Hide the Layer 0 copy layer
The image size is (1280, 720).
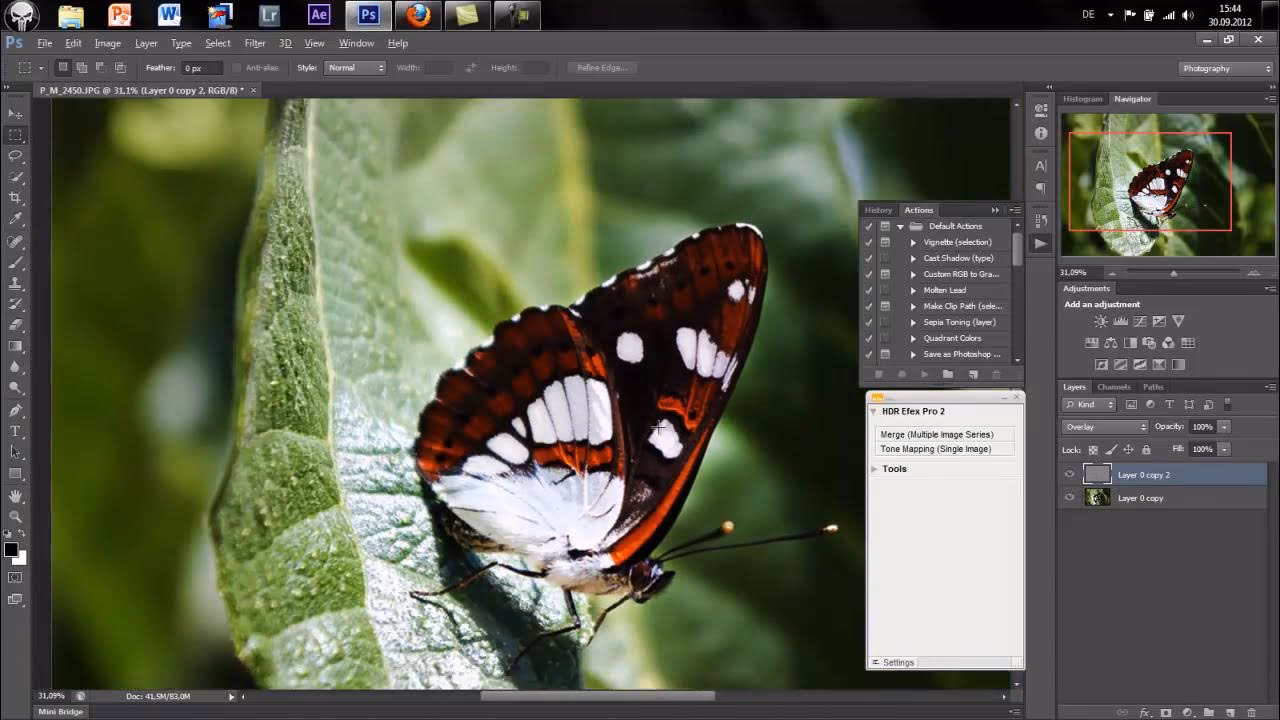[1068, 497]
